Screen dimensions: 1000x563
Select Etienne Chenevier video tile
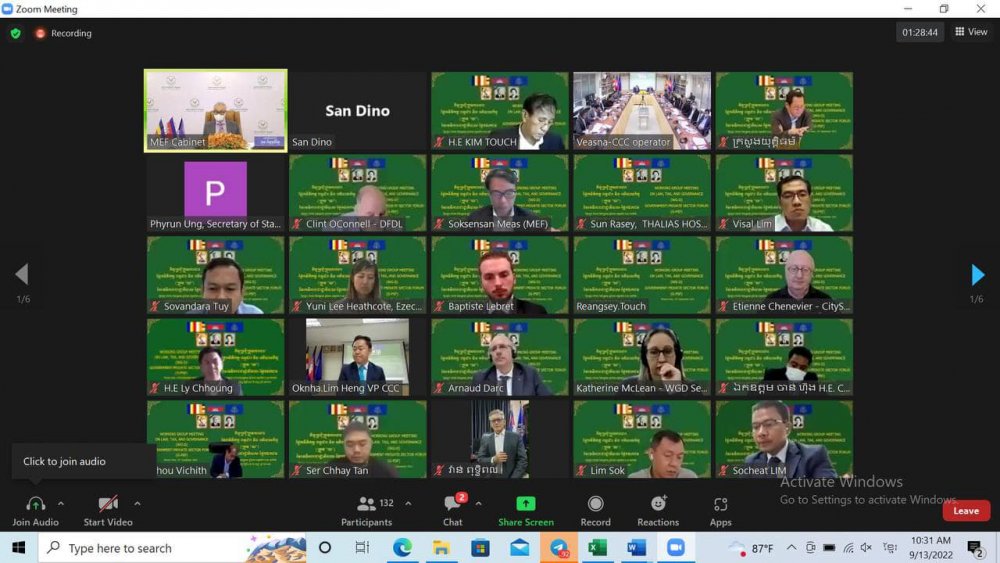point(784,275)
